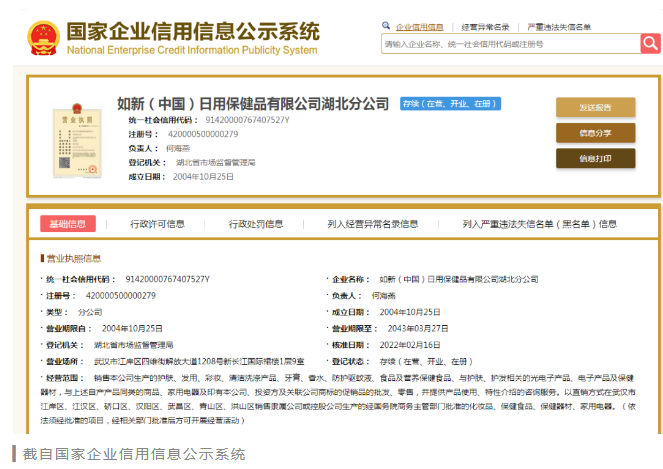Click header establishment date 2004年10月25日
The height and width of the screenshot is (469, 663).
pyautogui.click(x=203, y=177)
